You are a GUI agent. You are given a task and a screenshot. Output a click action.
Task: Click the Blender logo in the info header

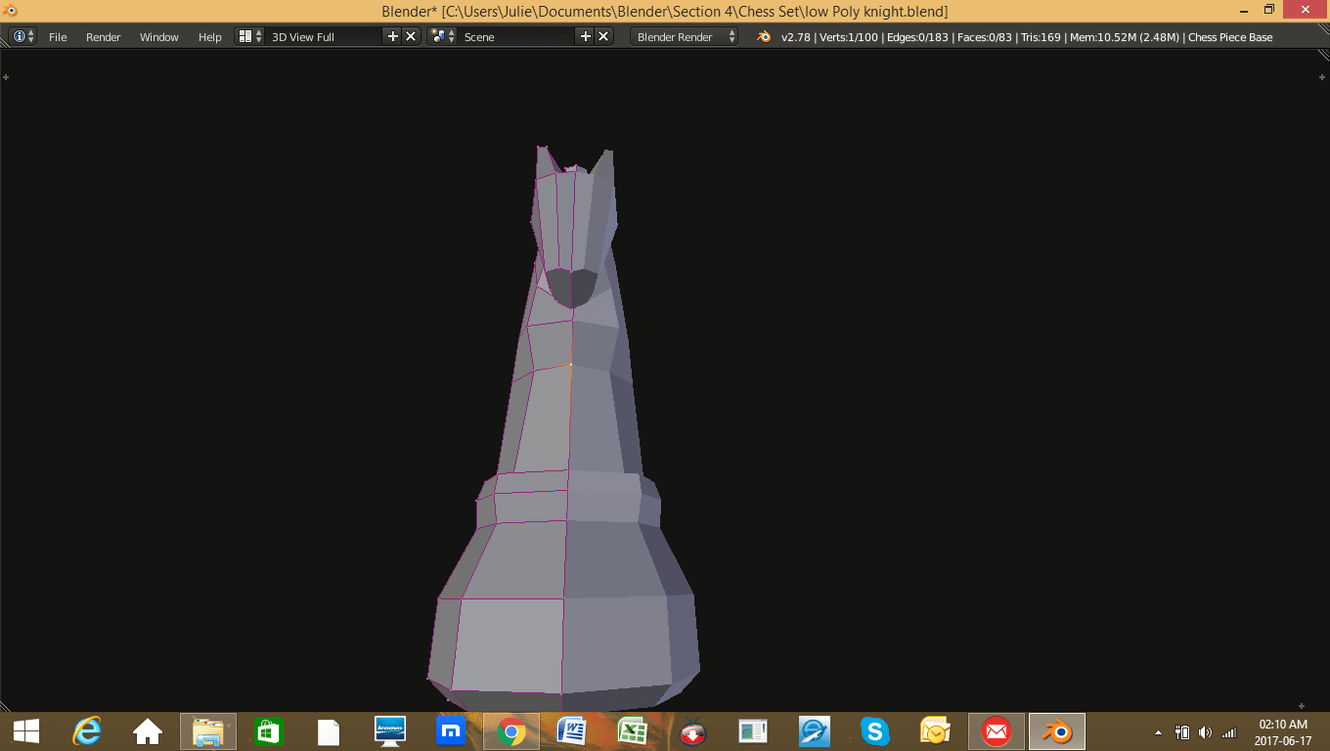pos(764,37)
